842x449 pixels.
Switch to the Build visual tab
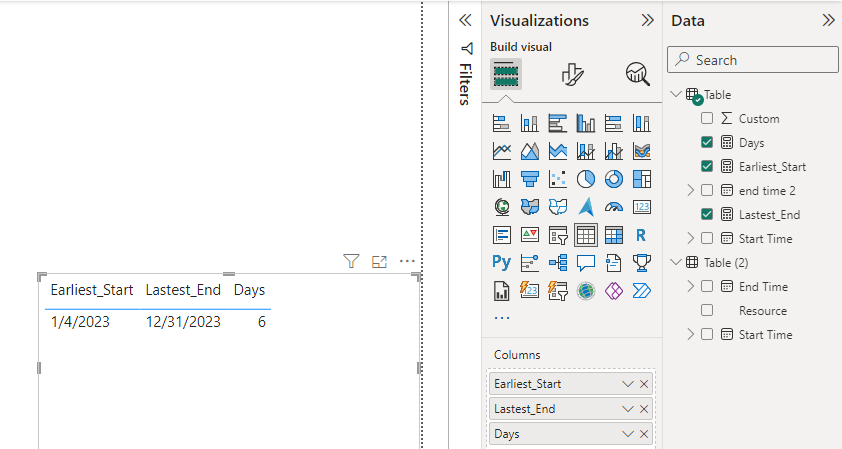(x=506, y=74)
